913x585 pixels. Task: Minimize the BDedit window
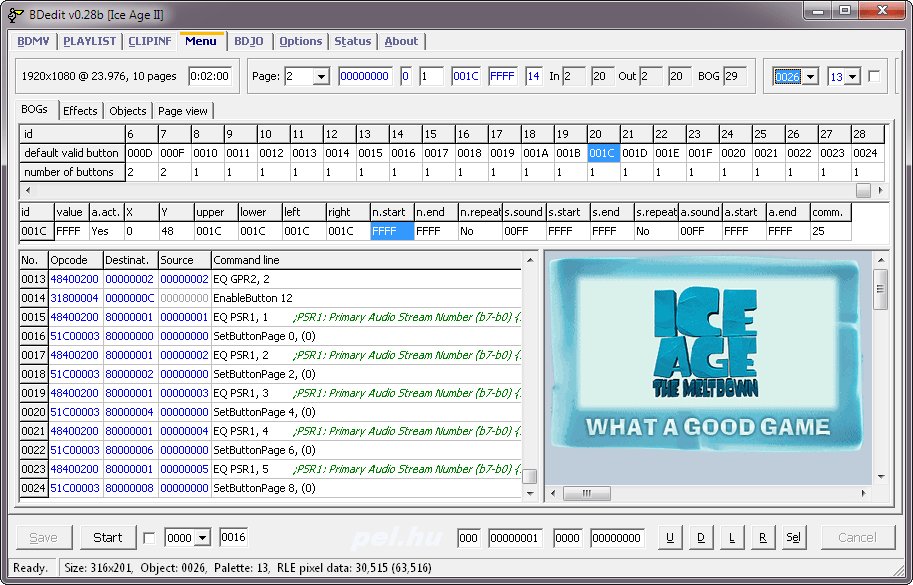pos(818,10)
